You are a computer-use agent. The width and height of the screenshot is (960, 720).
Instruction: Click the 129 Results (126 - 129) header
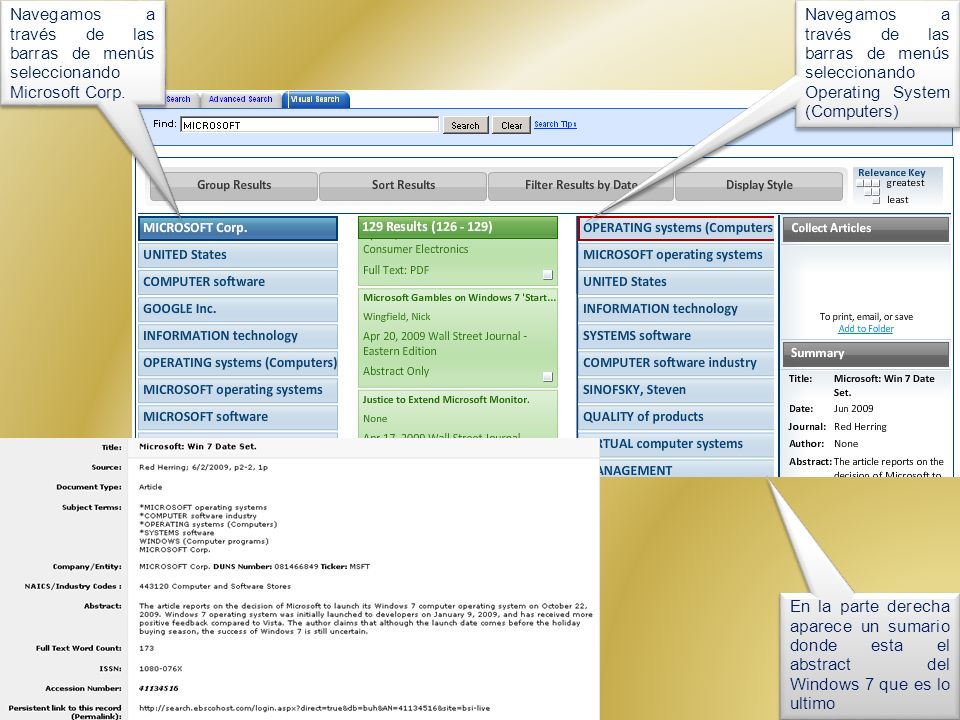point(458,227)
